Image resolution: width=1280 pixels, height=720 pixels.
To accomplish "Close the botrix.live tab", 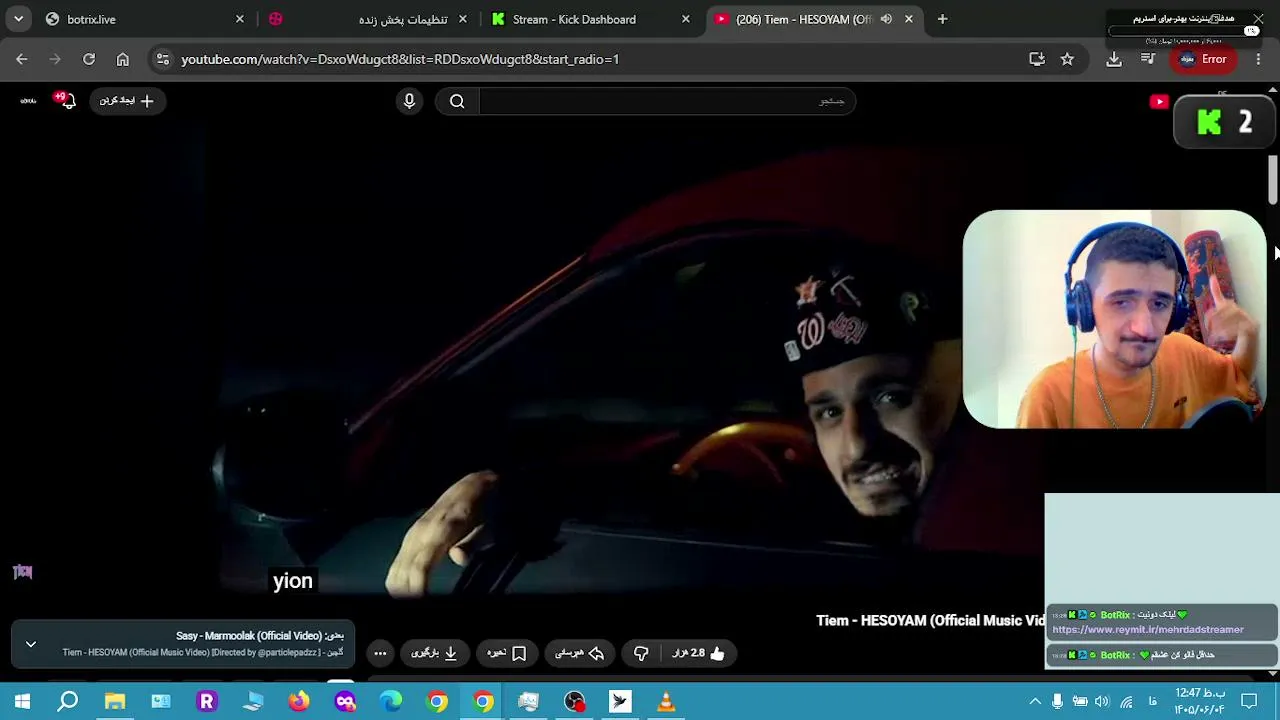I will (240, 19).
